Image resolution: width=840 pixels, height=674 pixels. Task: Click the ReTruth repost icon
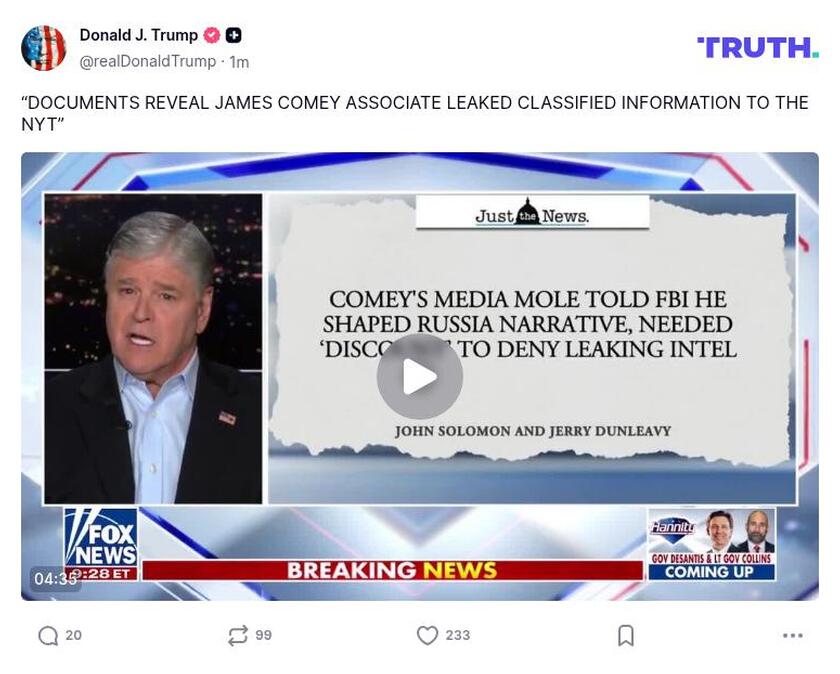tap(238, 635)
